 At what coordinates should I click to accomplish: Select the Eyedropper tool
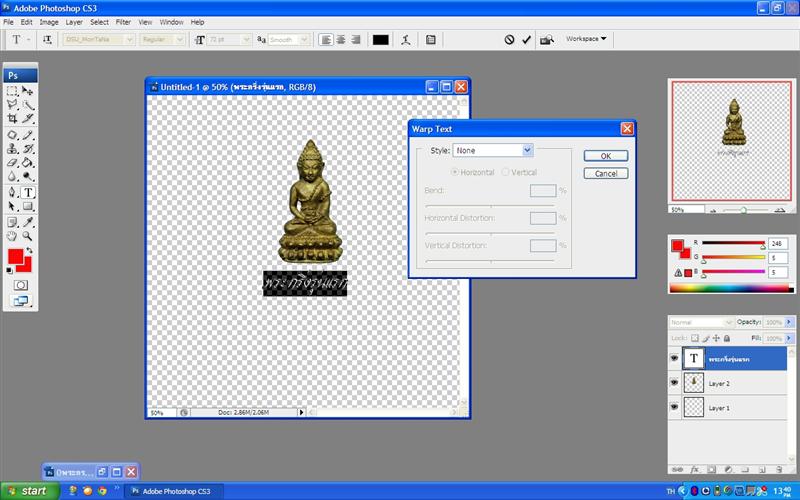pyautogui.click(x=28, y=221)
